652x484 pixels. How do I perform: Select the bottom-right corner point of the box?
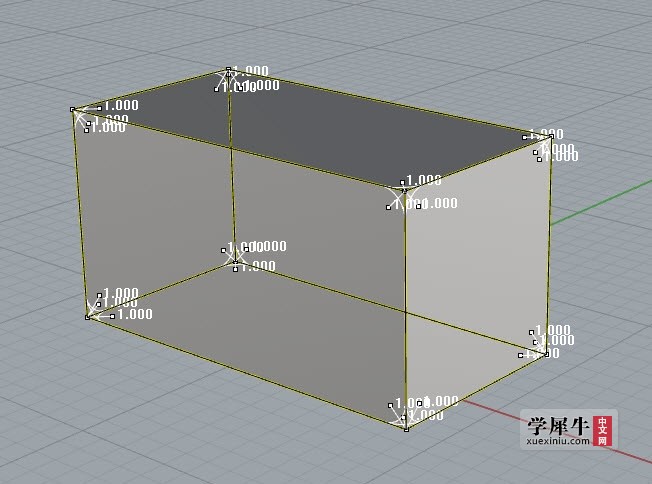(546, 354)
